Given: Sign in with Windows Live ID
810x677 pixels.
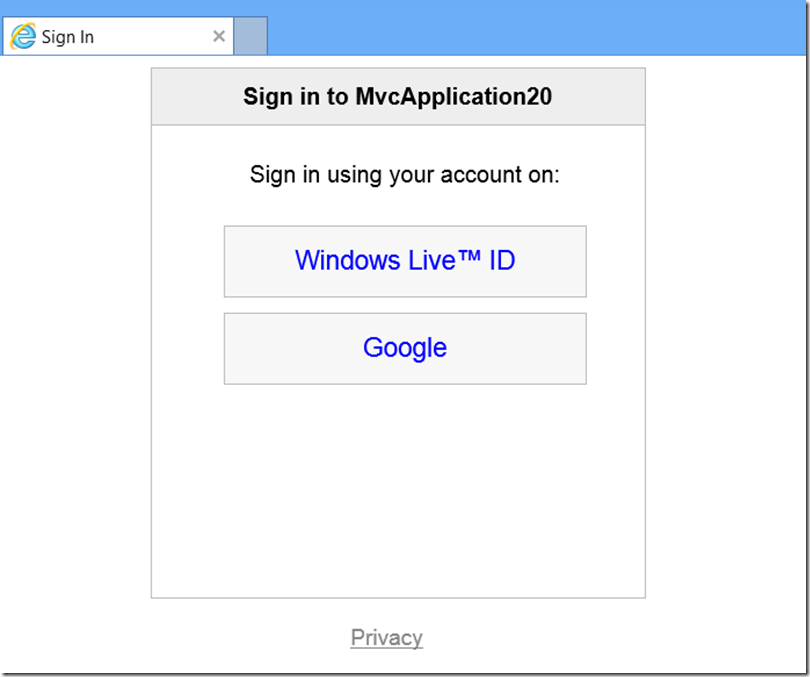Looking at the screenshot, I should pos(405,261).
